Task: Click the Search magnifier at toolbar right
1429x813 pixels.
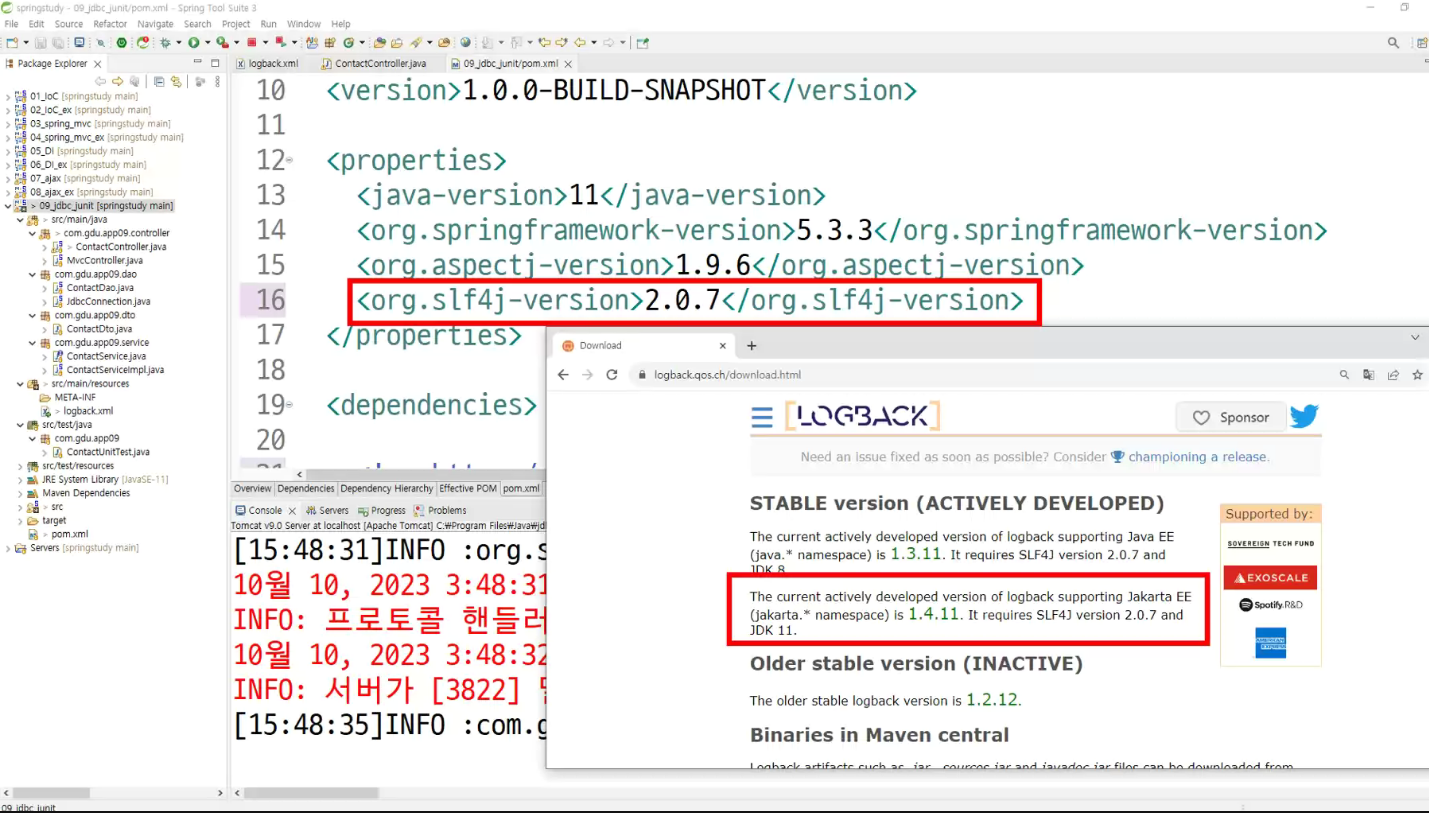Action: click(x=1393, y=43)
